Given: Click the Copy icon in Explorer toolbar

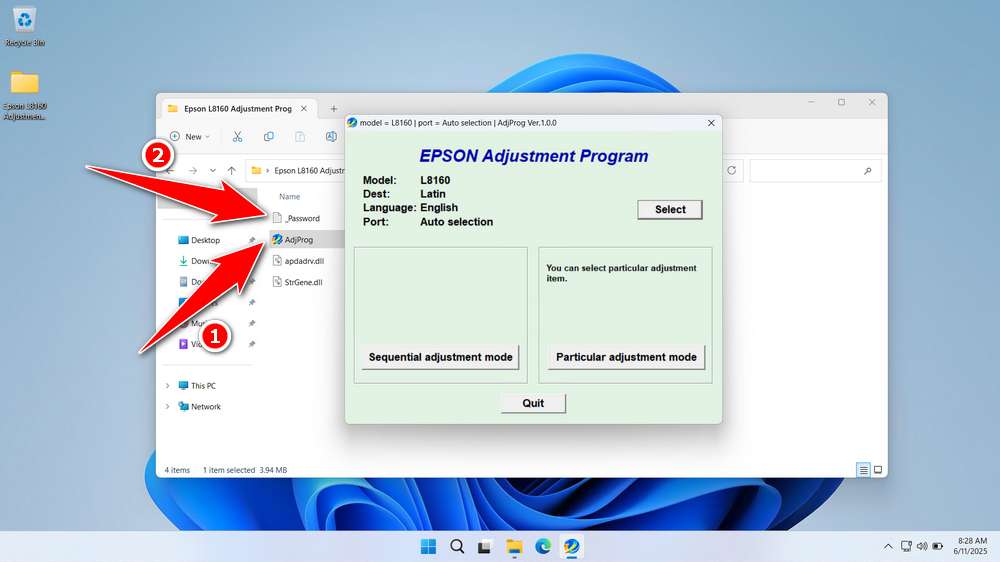Looking at the screenshot, I should click(268, 137).
